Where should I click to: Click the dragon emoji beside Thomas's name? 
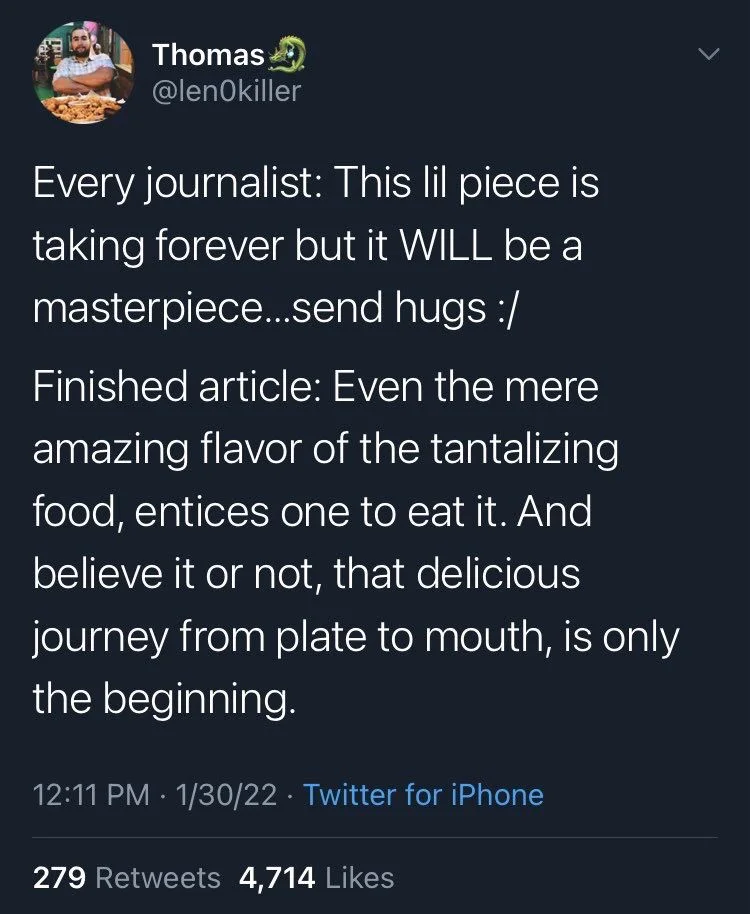tap(288, 52)
